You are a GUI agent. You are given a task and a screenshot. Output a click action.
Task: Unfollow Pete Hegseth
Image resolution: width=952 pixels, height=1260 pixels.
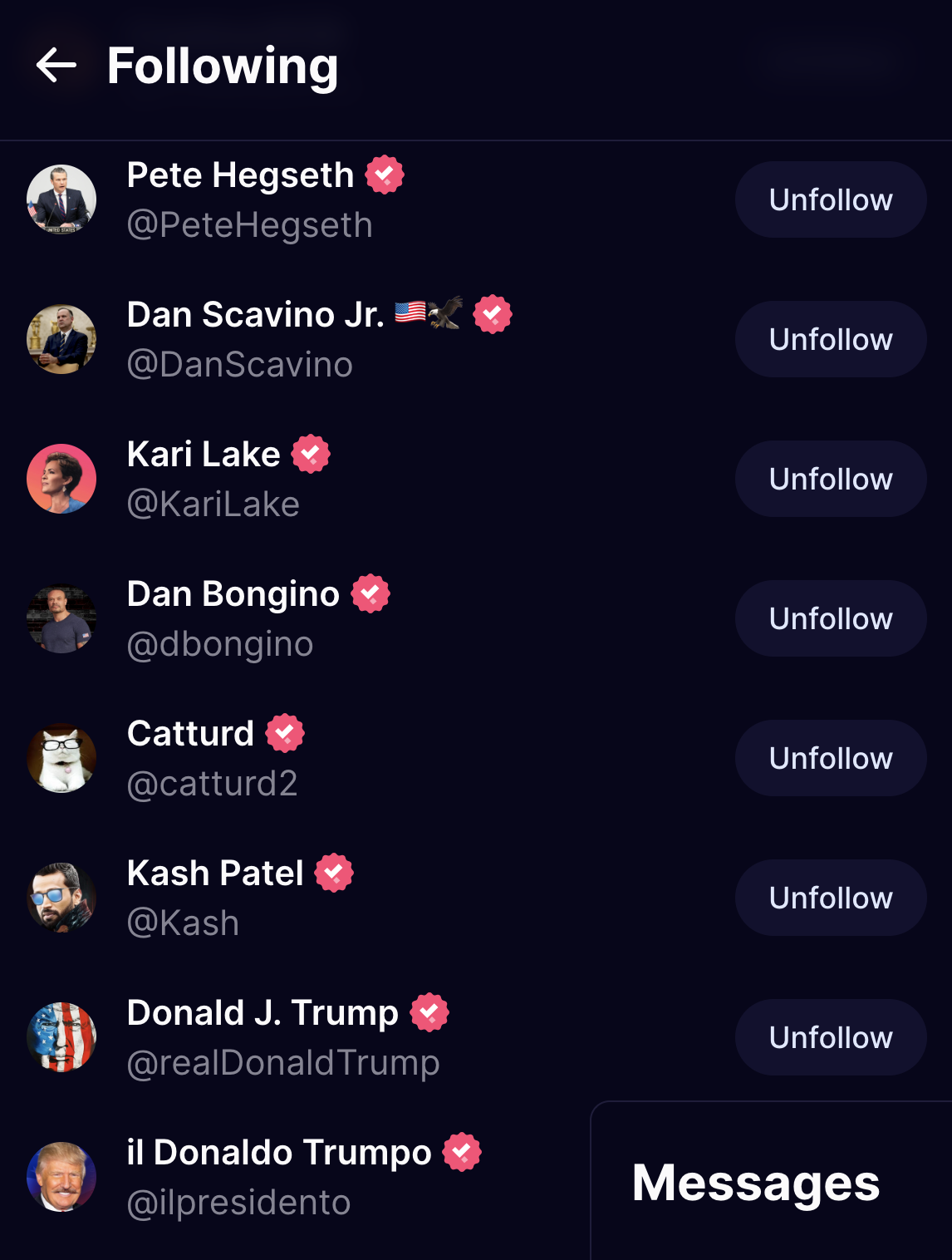click(x=830, y=199)
